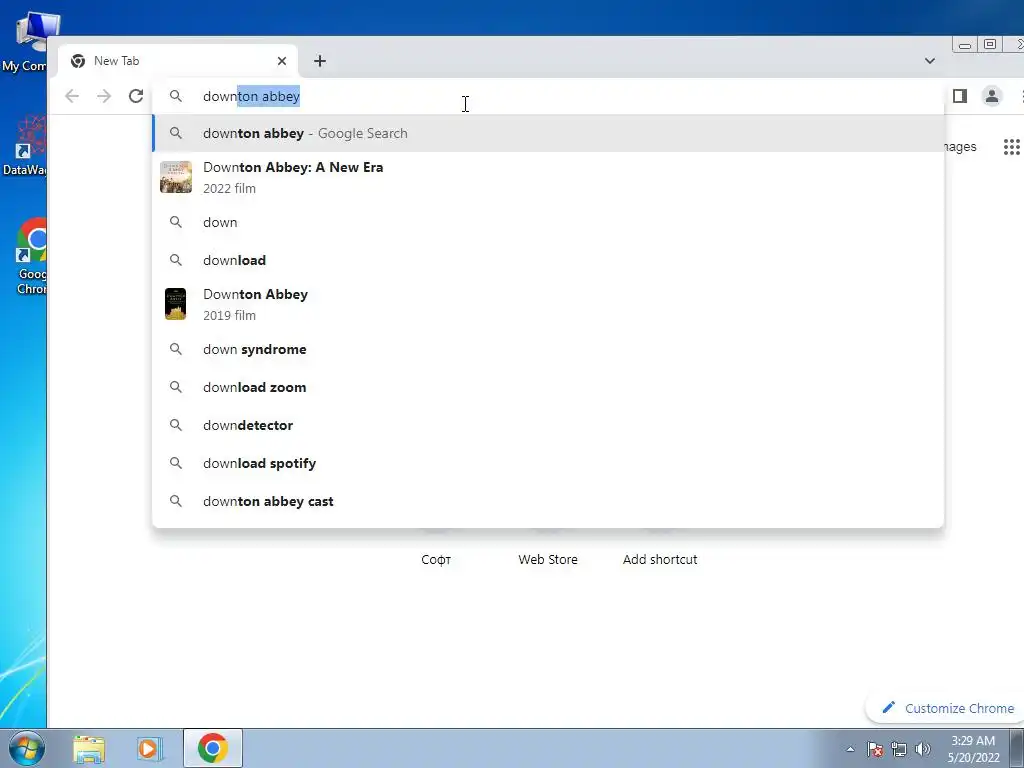Click the volume speaker tray icon
The height and width of the screenshot is (768, 1024).
click(x=923, y=749)
